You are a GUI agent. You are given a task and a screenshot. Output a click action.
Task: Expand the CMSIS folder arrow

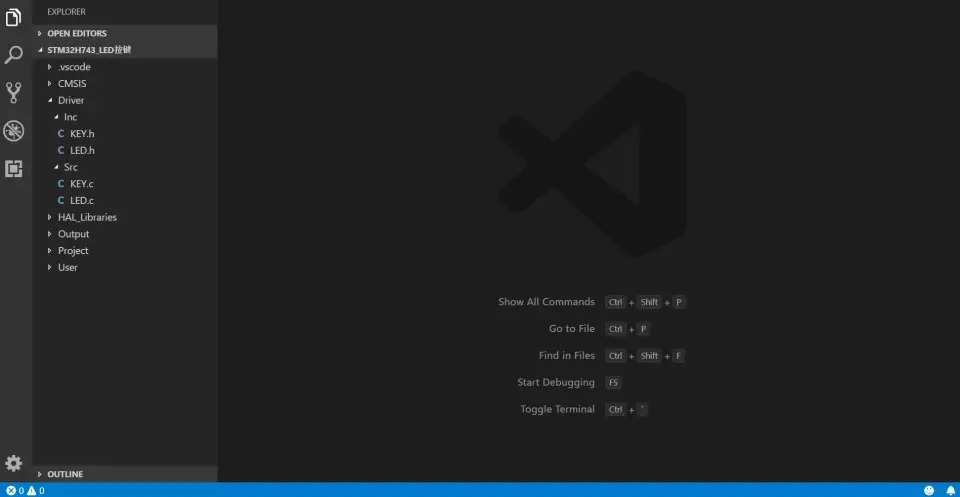(50, 83)
